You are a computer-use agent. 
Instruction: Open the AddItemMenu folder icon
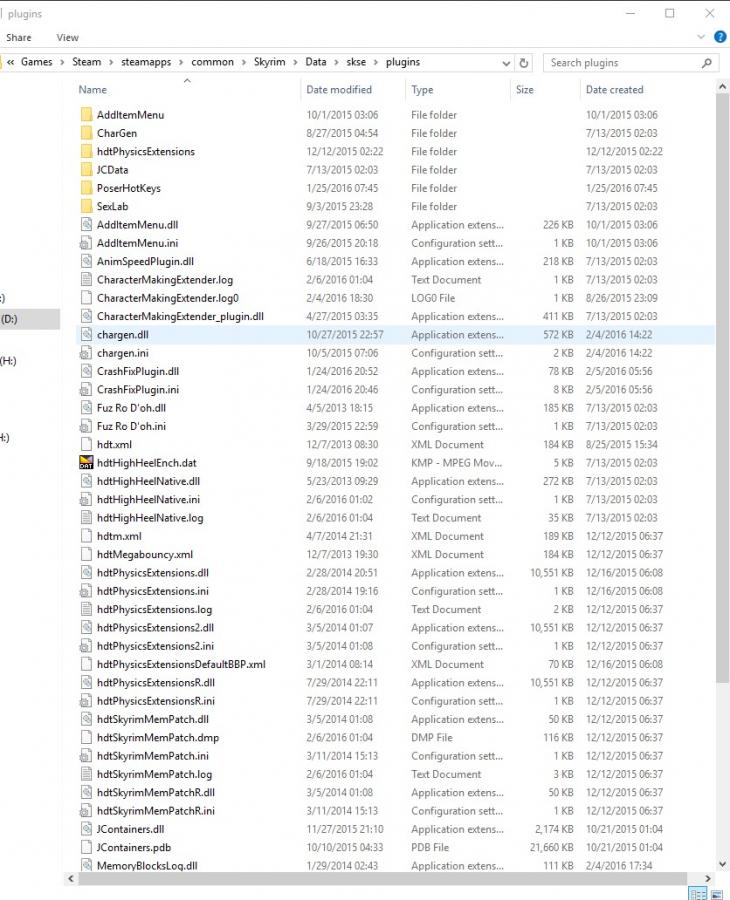tap(86, 114)
